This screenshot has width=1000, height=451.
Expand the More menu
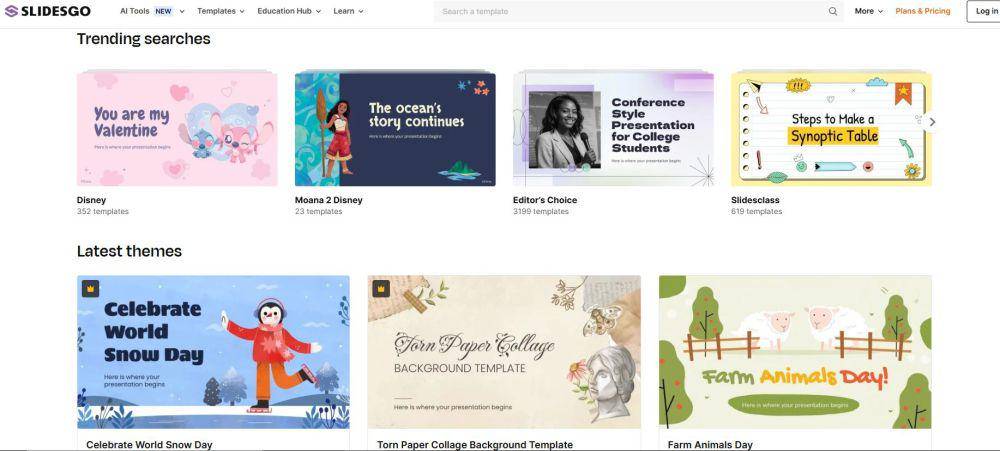(x=869, y=11)
